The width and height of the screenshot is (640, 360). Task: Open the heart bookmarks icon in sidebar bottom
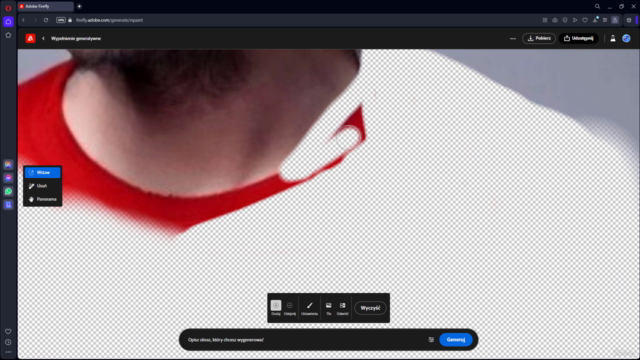click(x=8, y=331)
